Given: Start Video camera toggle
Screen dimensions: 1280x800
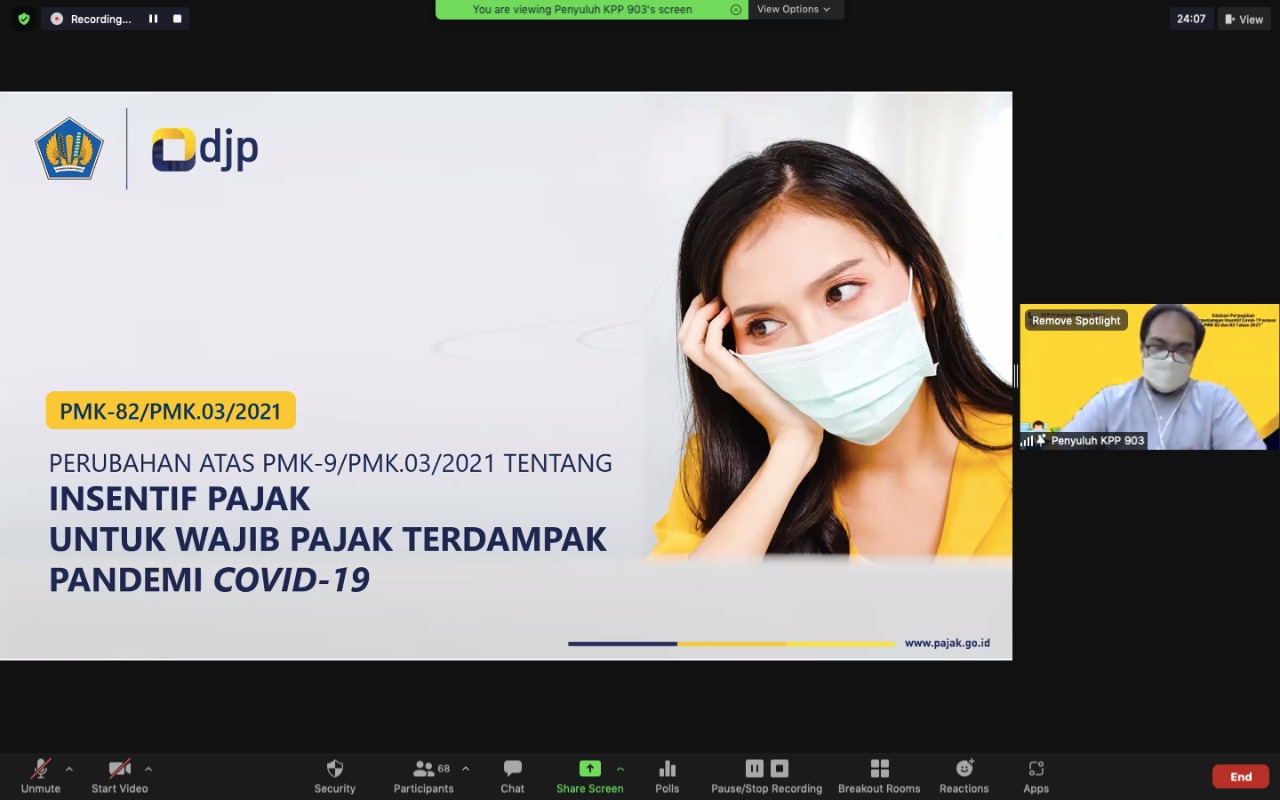Looking at the screenshot, I should pyautogui.click(x=120, y=769).
